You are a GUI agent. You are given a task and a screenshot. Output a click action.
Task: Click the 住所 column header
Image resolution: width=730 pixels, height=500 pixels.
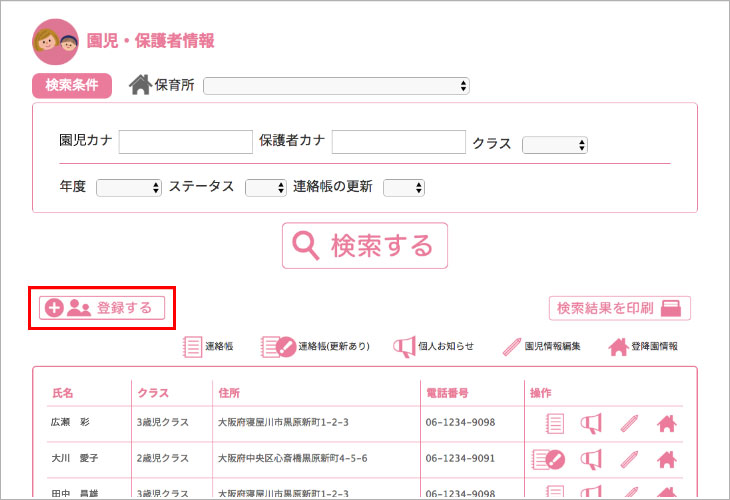click(x=229, y=393)
